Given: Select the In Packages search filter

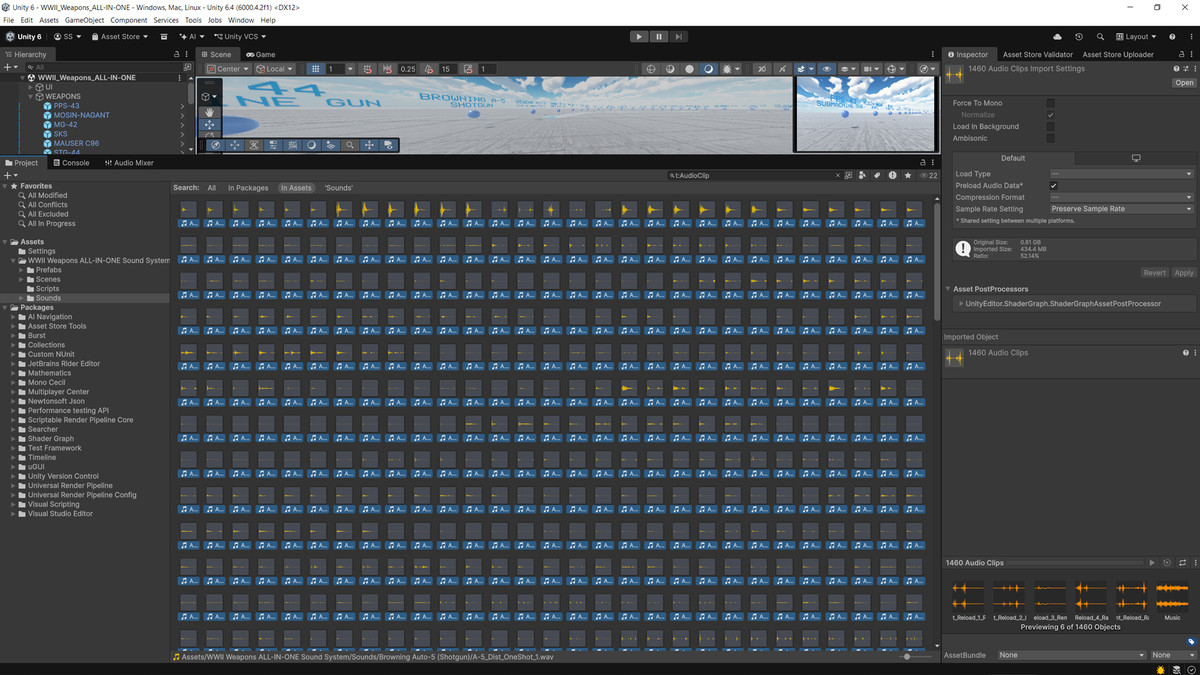Looking at the screenshot, I should coord(248,188).
